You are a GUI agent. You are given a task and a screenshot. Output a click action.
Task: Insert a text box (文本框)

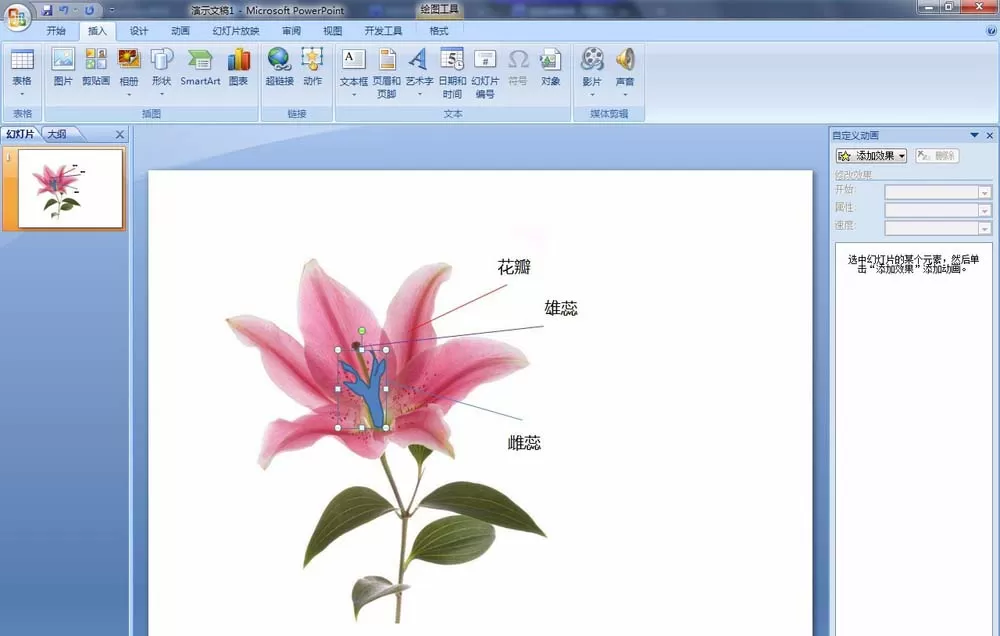tap(354, 72)
